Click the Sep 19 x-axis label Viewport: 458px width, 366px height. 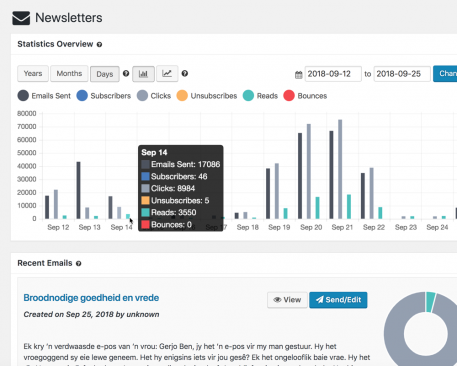coord(279,227)
